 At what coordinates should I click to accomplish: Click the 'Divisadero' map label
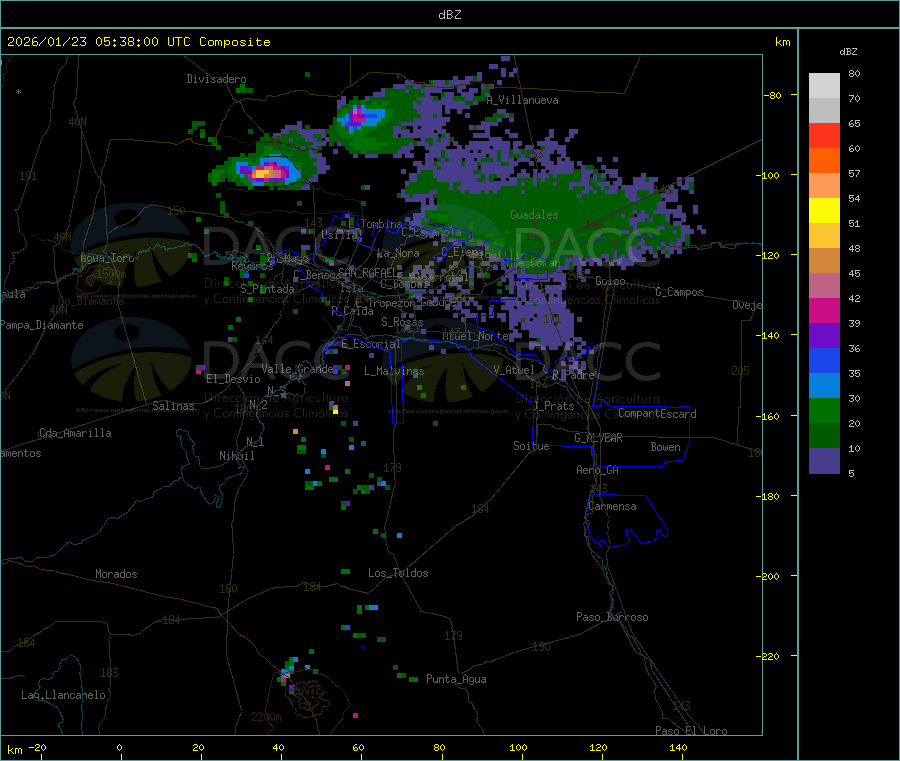click(x=216, y=79)
